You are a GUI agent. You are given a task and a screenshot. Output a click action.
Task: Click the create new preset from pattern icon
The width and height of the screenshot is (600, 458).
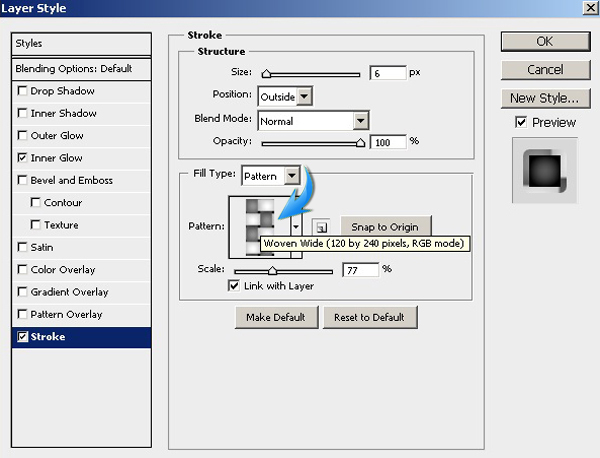[x=320, y=226]
